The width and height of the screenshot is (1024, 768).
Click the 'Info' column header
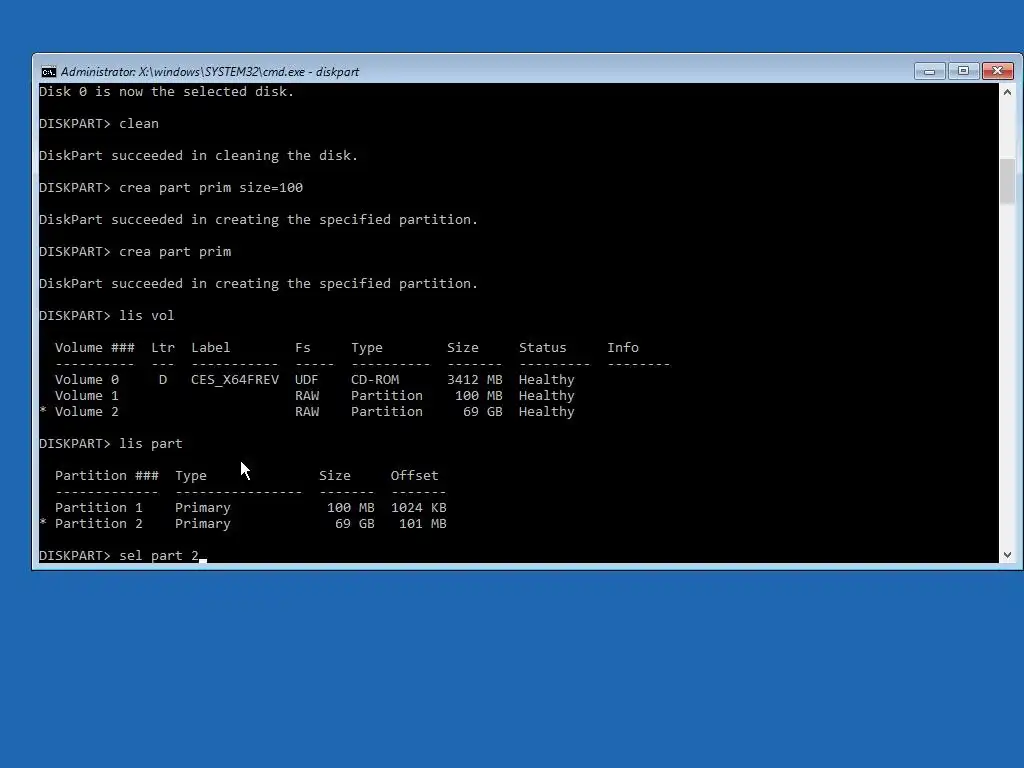coord(623,347)
